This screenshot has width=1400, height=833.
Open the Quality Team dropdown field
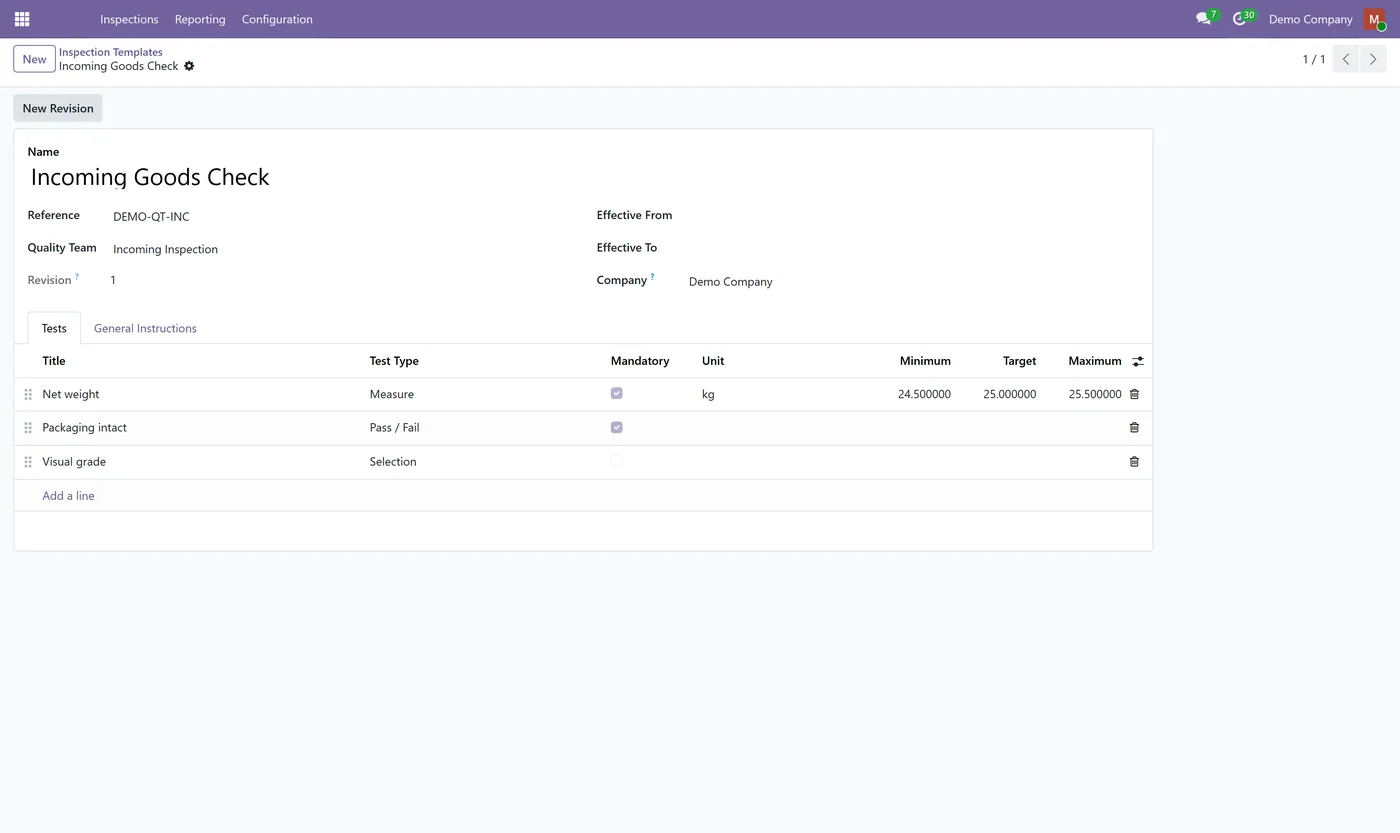pos(340,249)
